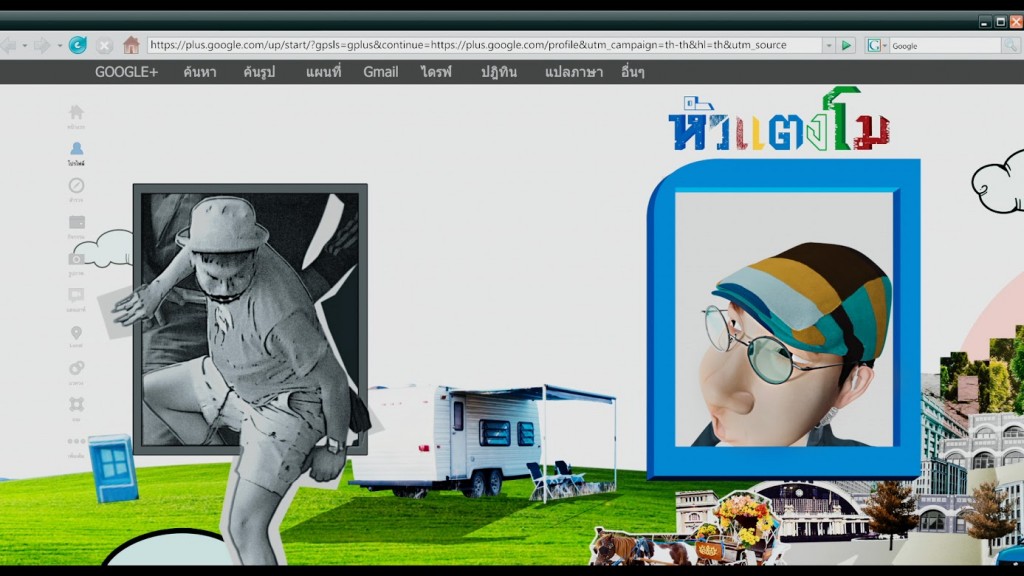Go to the browser home page icon
This screenshot has width=1024, height=576.
coord(131,45)
